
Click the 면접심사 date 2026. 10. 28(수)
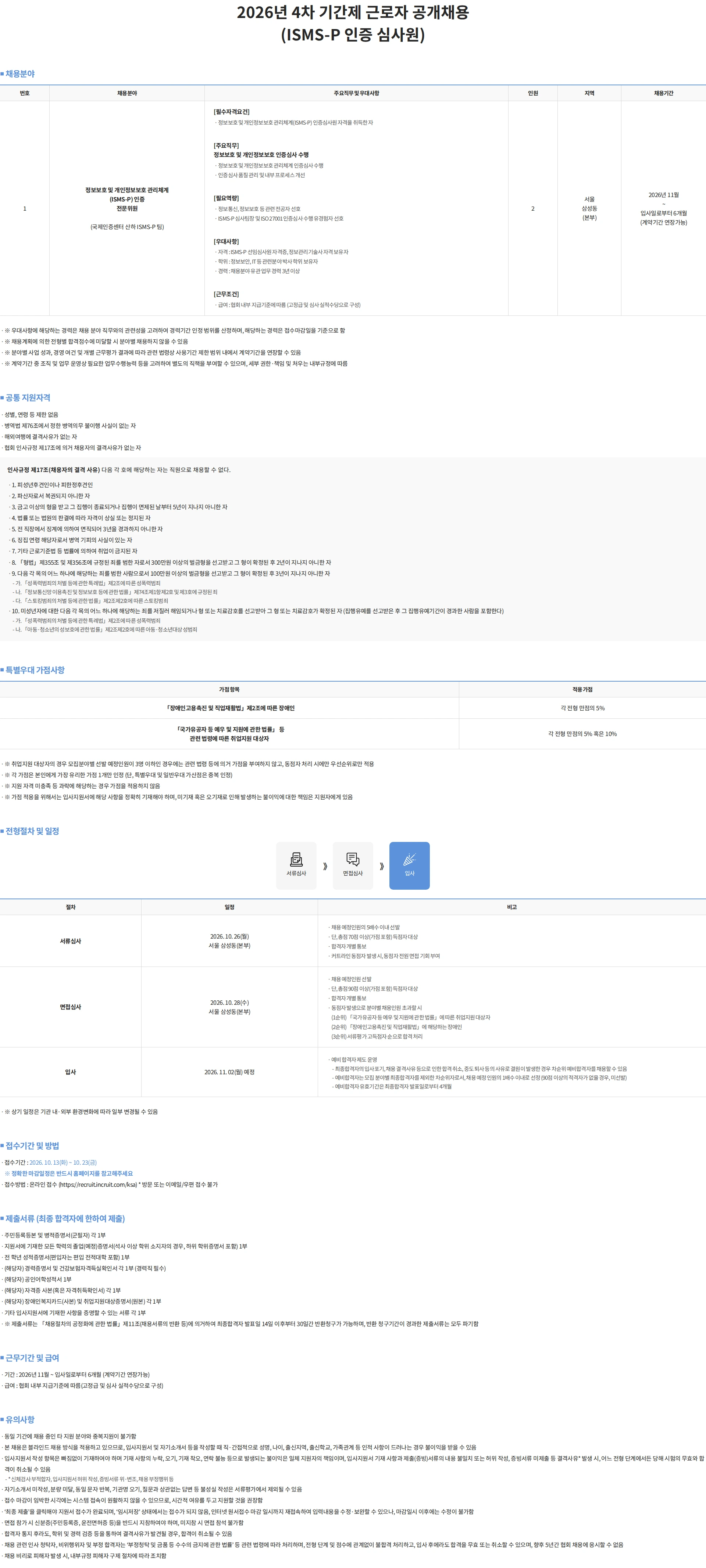tap(229, 1002)
